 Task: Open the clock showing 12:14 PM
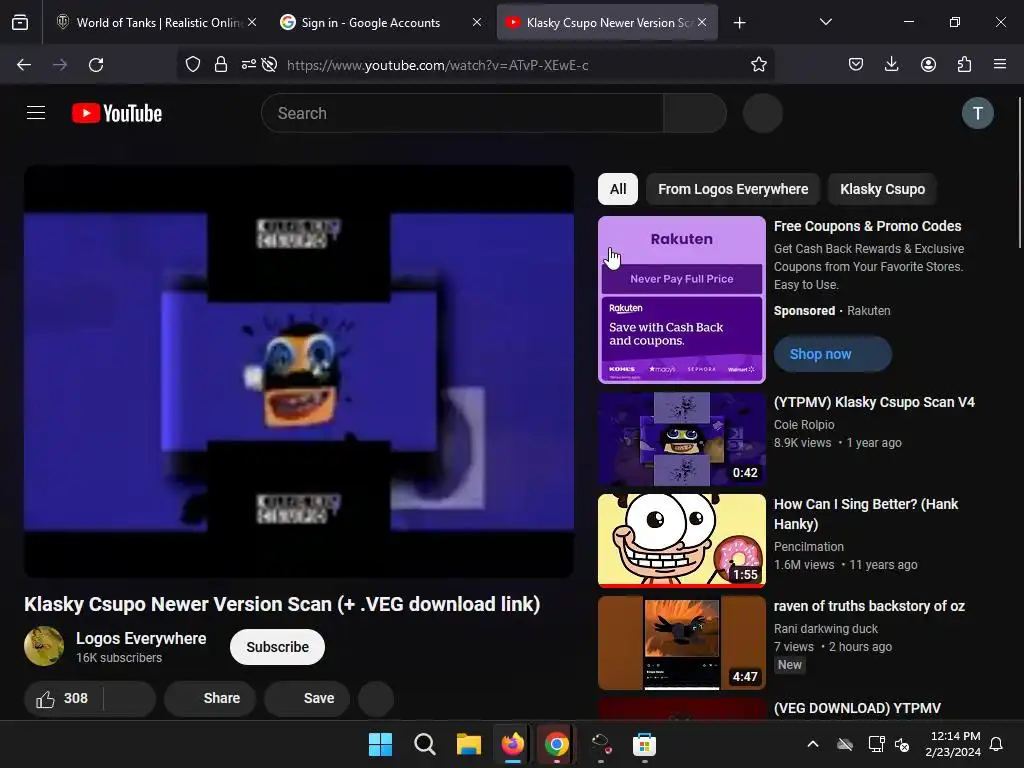point(953,744)
